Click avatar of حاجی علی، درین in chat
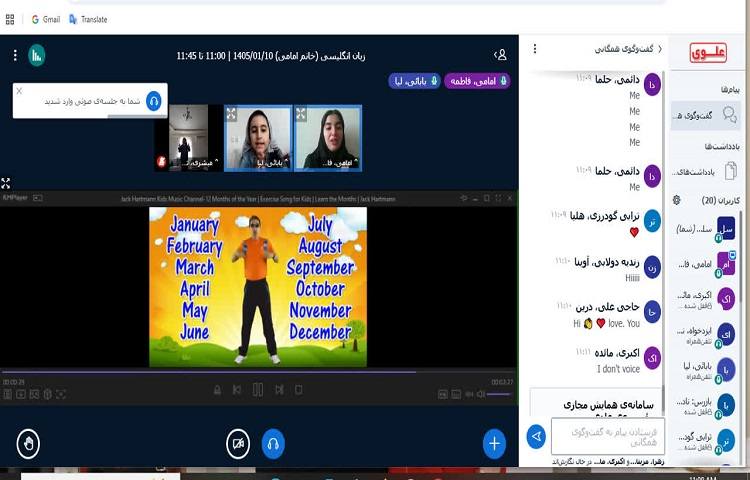This screenshot has height=480, width=750. 652,312
